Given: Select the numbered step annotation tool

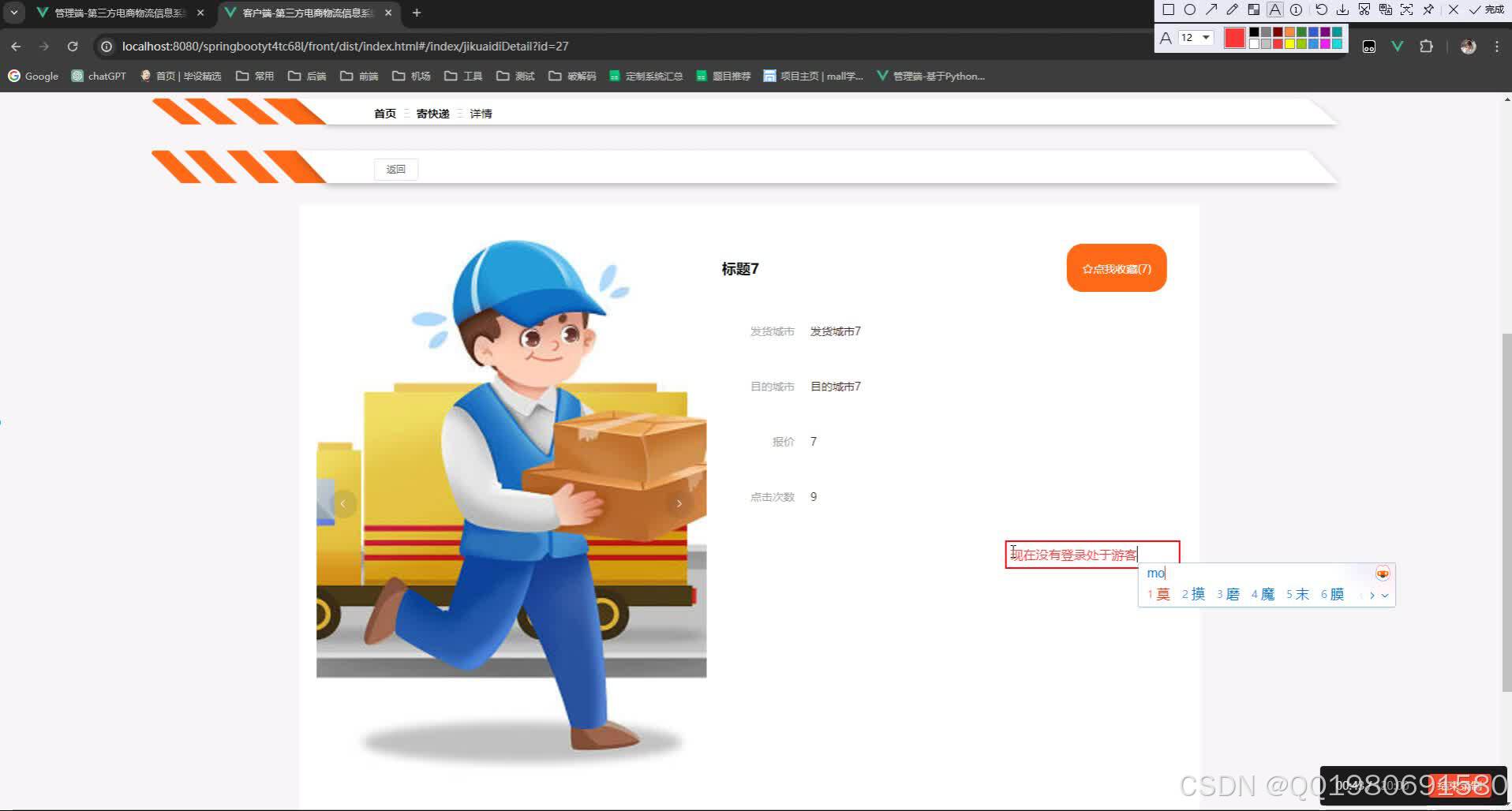Looking at the screenshot, I should [1296, 10].
